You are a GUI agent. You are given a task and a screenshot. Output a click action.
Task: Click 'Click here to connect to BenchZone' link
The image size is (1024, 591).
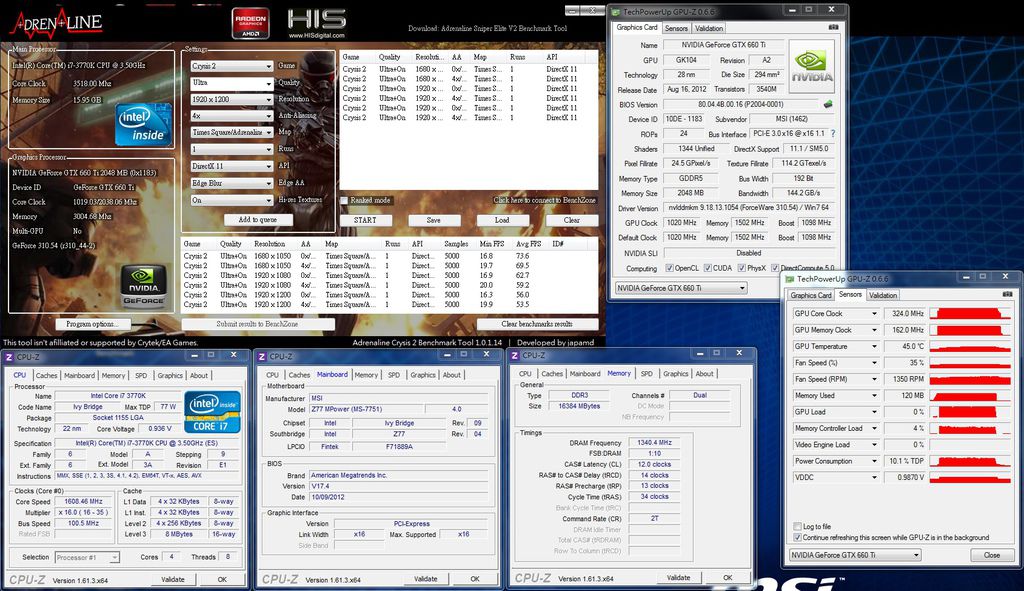pyautogui.click(x=545, y=200)
